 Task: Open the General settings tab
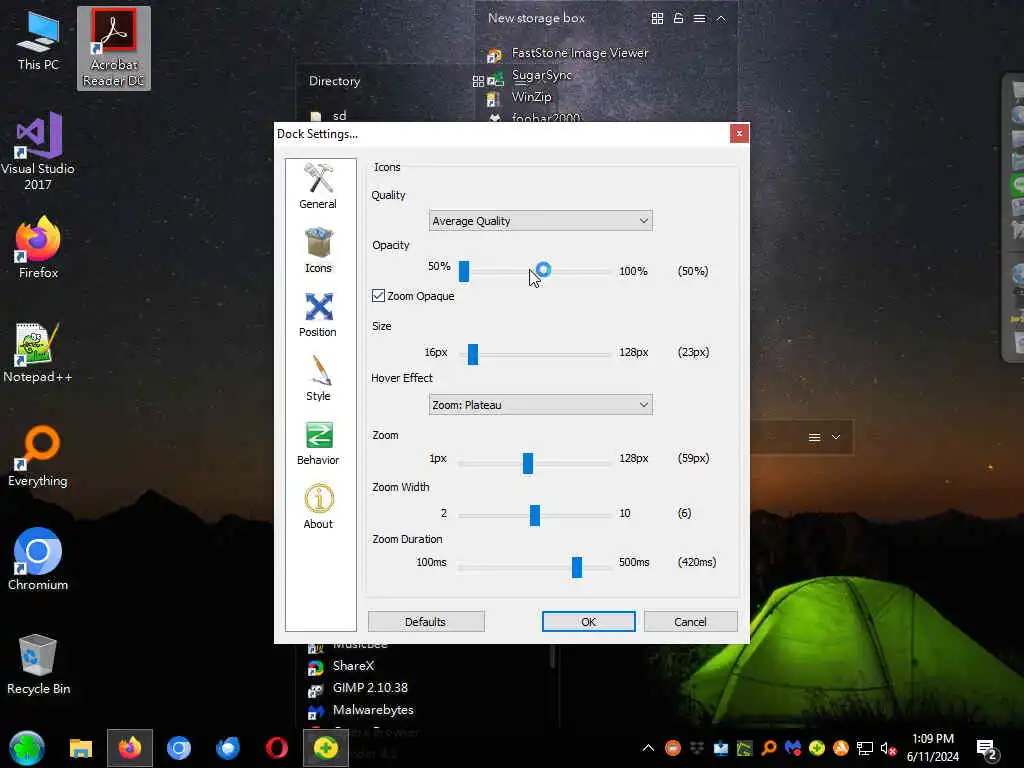pos(318,186)
